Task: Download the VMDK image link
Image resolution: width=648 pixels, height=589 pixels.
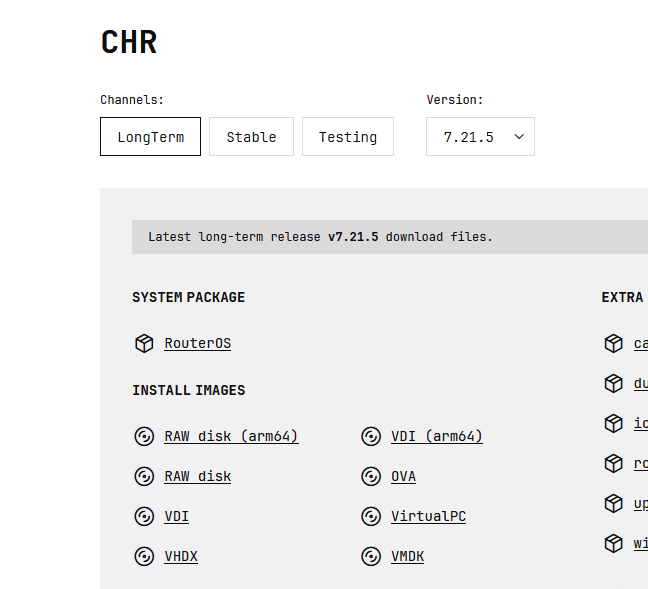Action: point(407,557)
